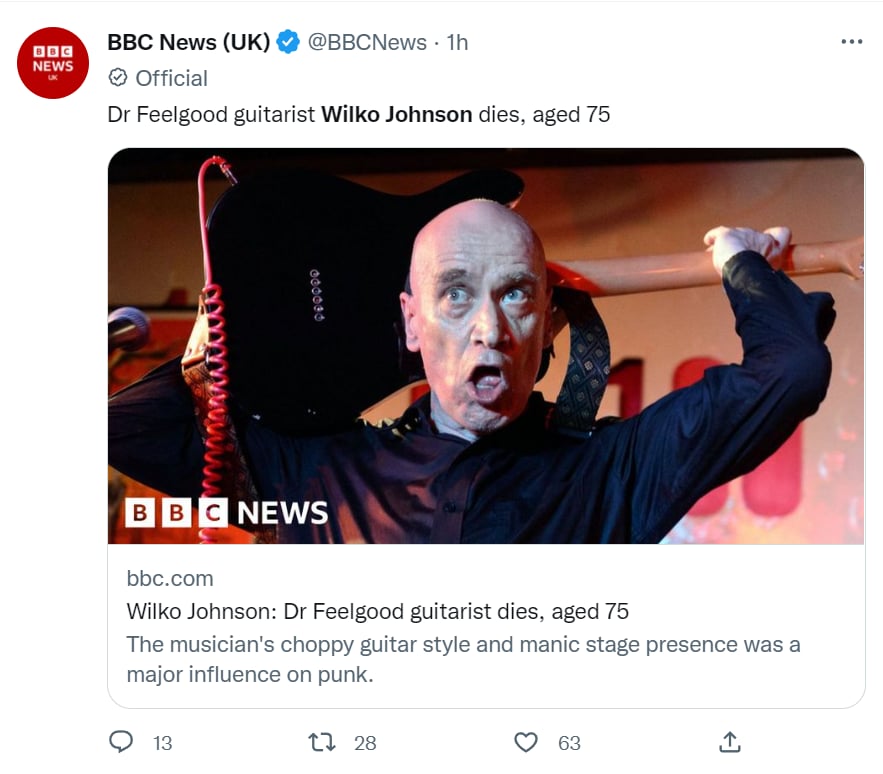Screen dimensions: 883x774
Task: Click the Wilko Johnson bold text in tweet
Action: pyautogui.click(x=396, y=114)
